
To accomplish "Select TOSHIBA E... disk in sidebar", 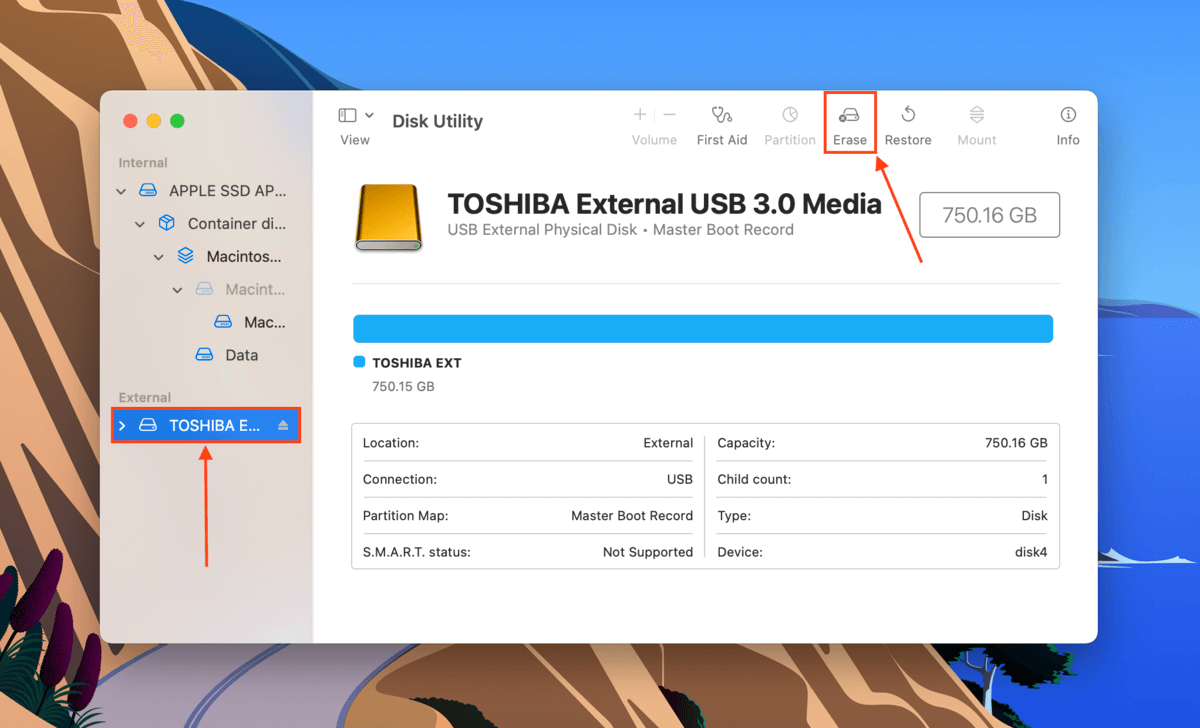I will (205, 426).
